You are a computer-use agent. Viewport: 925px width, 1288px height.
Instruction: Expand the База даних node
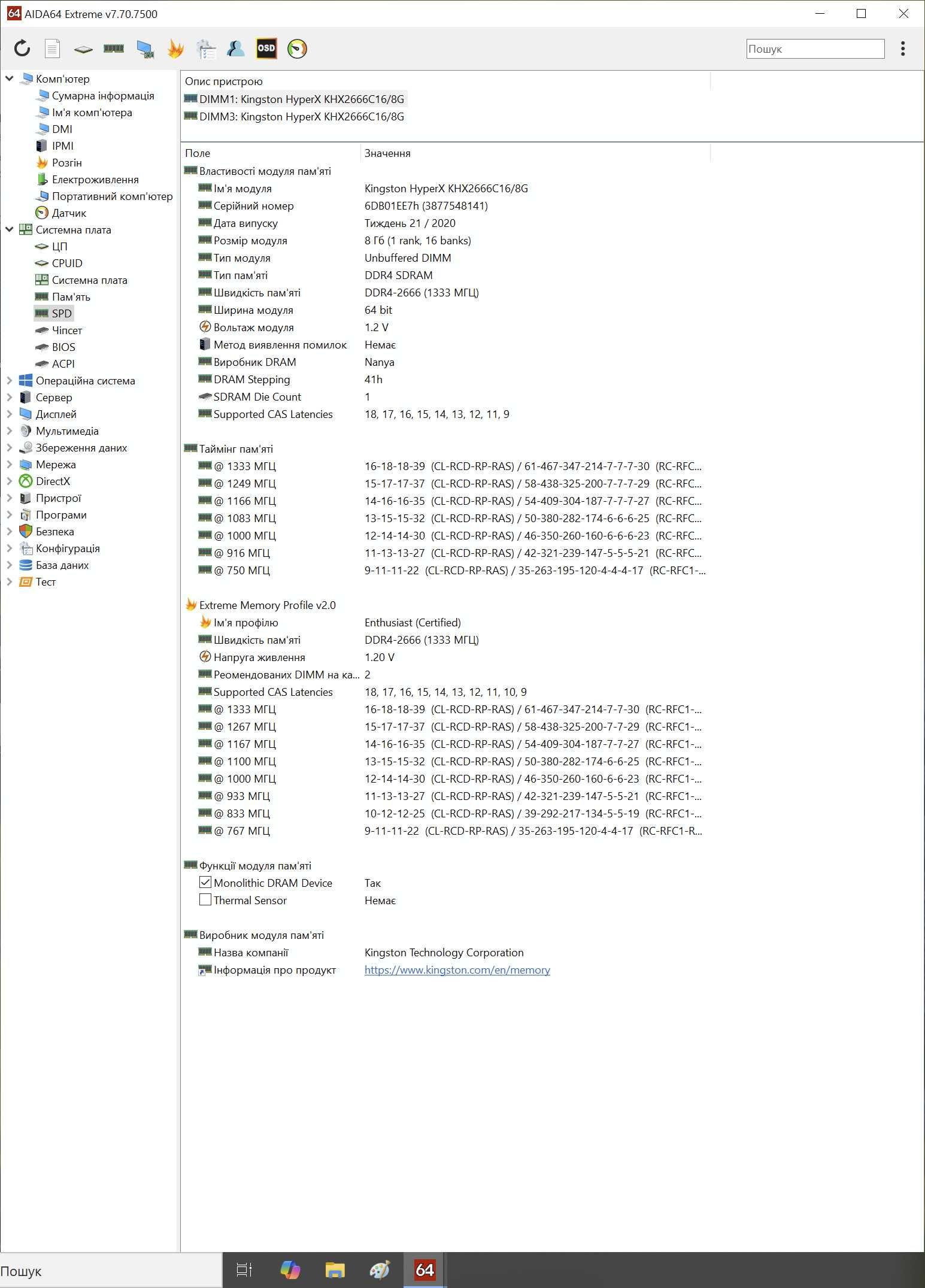10,565
